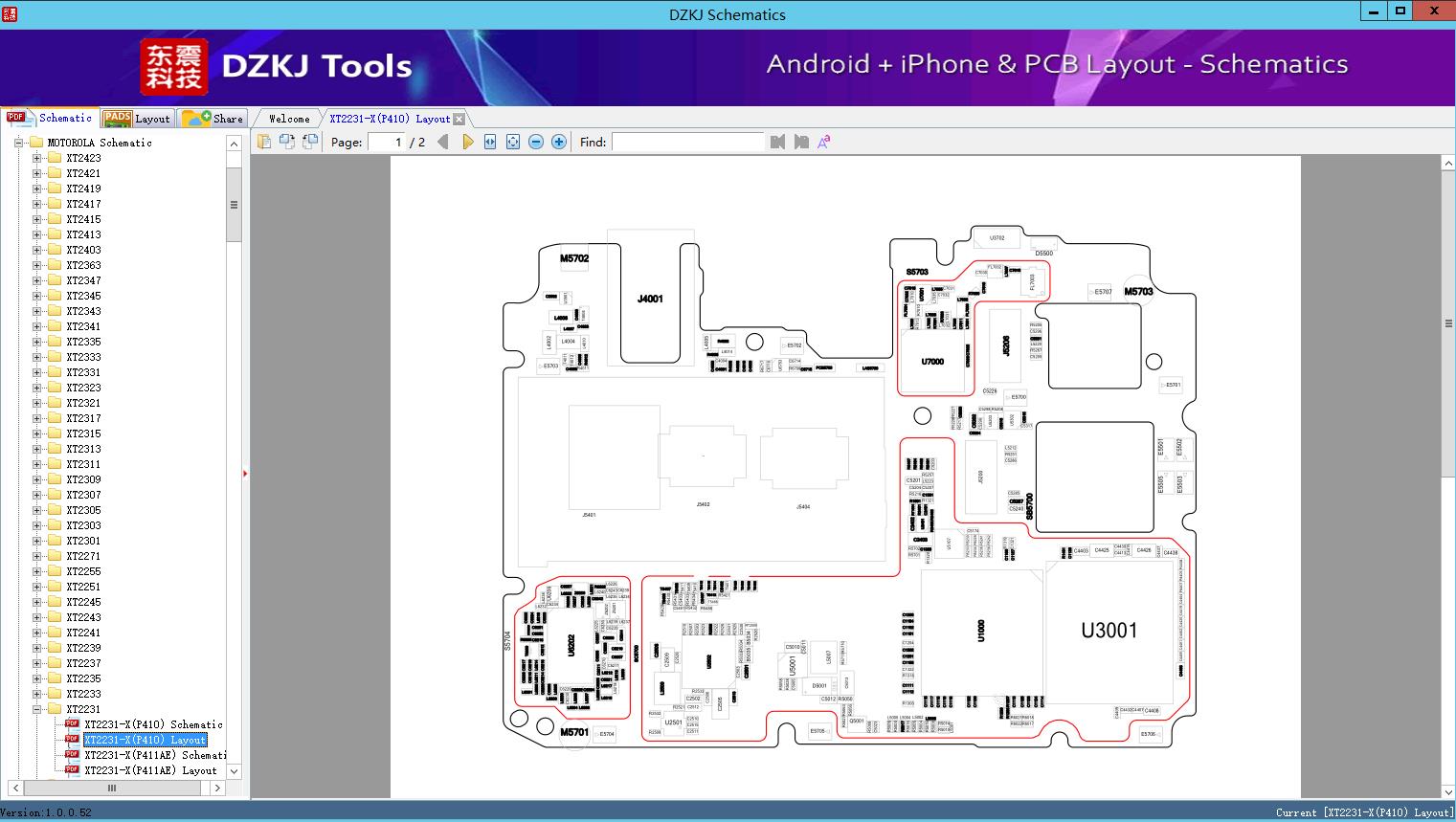Go to previous page with gray arrow
The image size is (1456, 822).
point(441,141)
